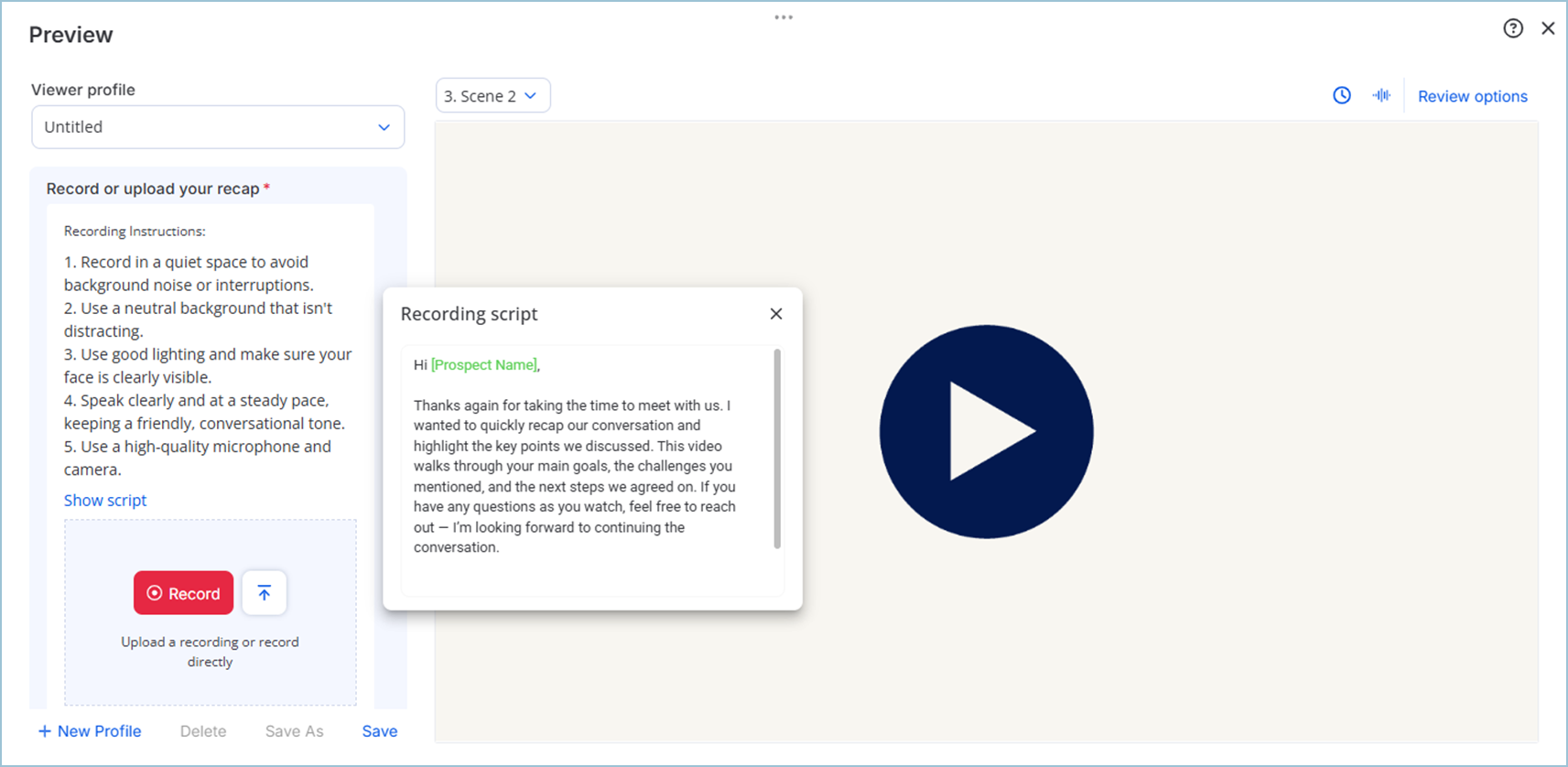Click the Show script link
The width and height of the screenshot is (1568, 767).
[105, 501]
